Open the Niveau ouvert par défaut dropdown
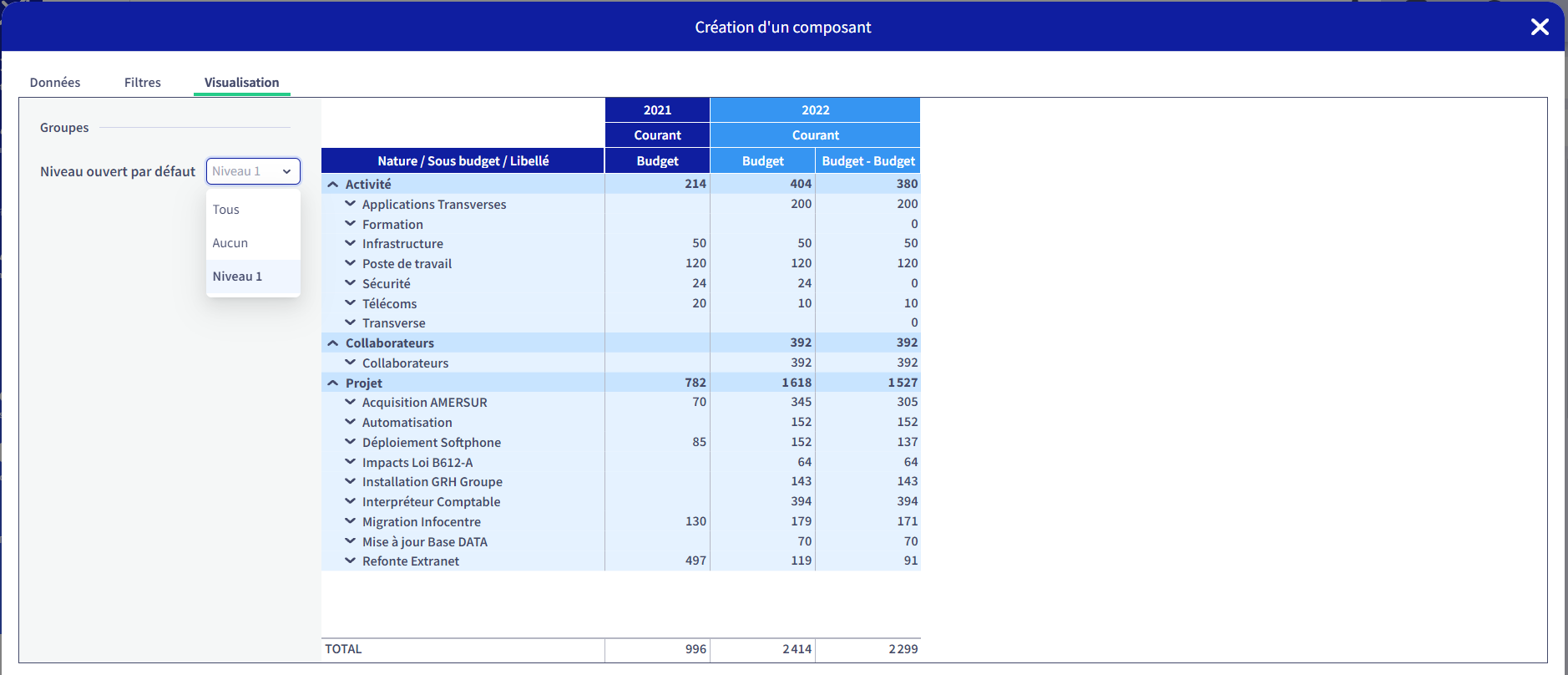 [x=253, y=171]
